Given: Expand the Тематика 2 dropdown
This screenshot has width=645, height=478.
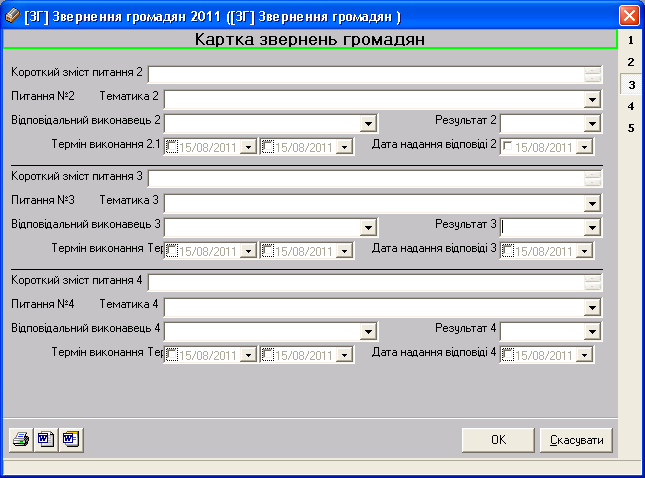Looking at the screenshot, I should pyautogui.click(x=592, y=100).
